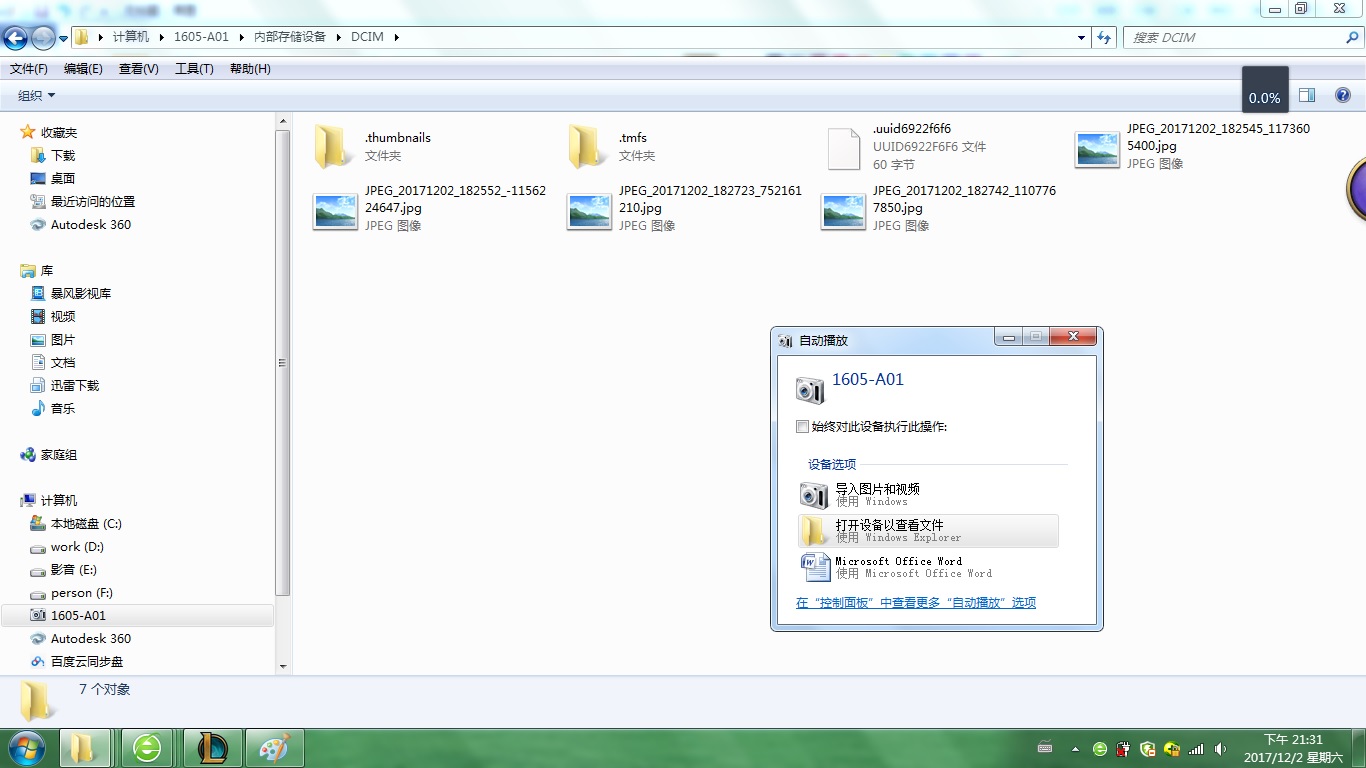
Task: Click link to view more AutoPlay options
Action: tap(915, 603)
